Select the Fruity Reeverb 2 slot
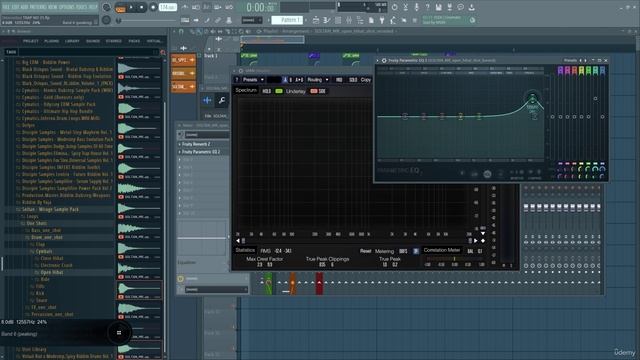 click(x=203, y=144)
